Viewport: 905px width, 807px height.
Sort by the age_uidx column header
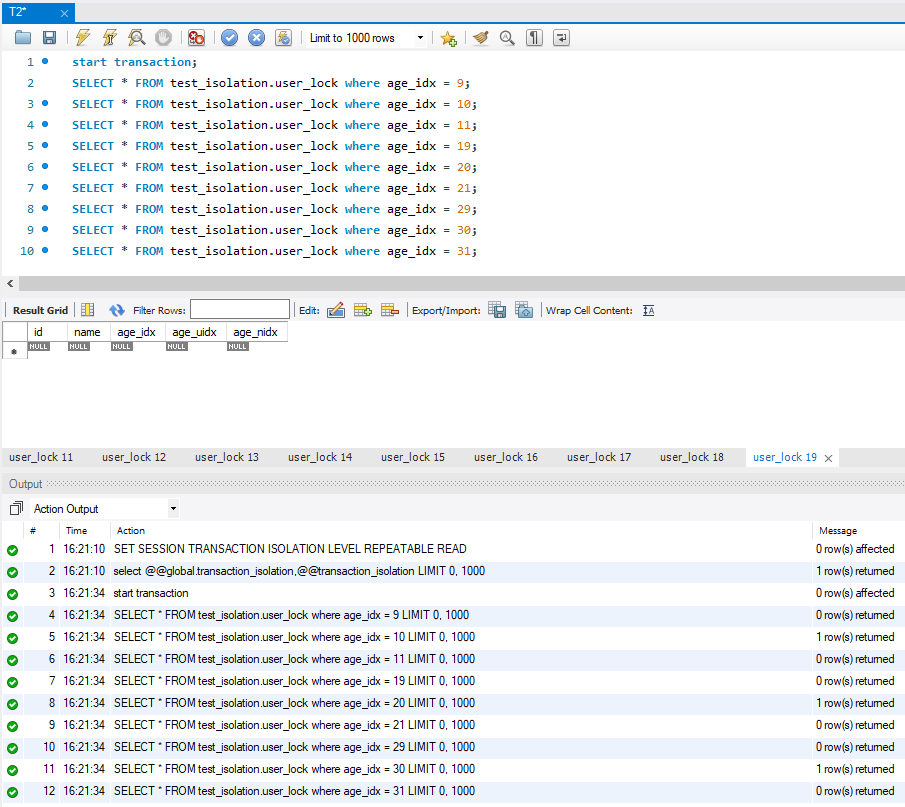coord(195,332)
